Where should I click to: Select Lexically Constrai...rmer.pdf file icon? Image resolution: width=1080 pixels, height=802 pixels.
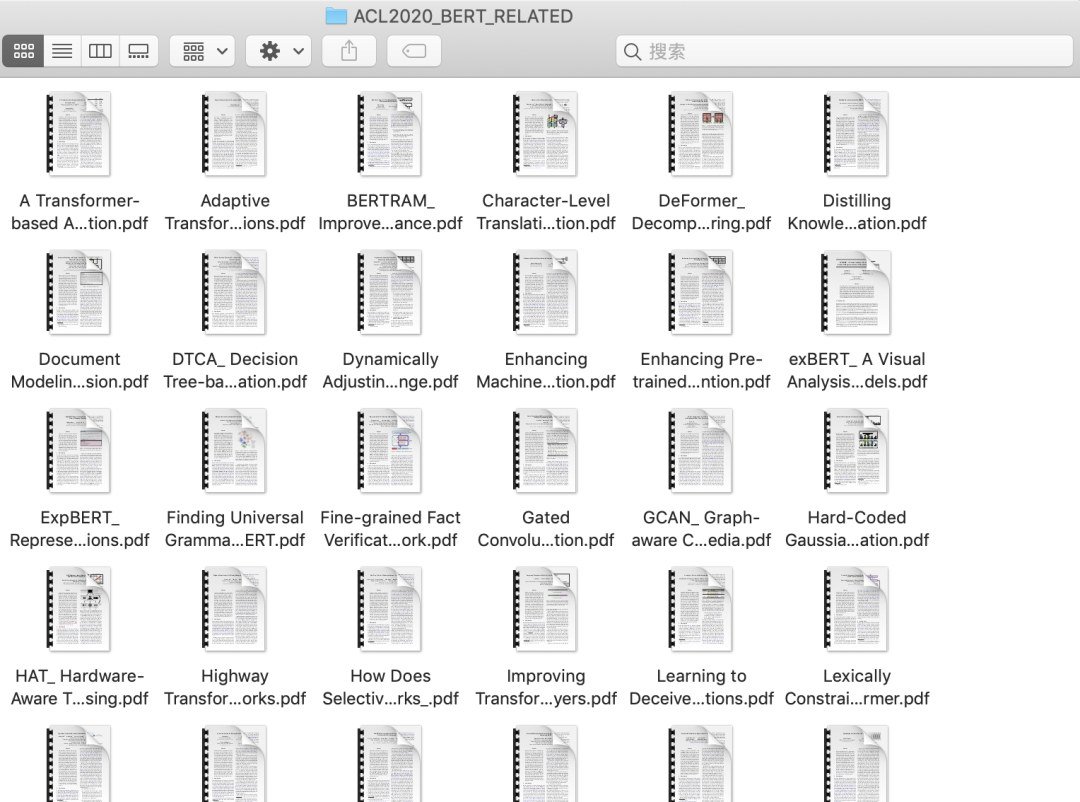(x=857, y=609)
